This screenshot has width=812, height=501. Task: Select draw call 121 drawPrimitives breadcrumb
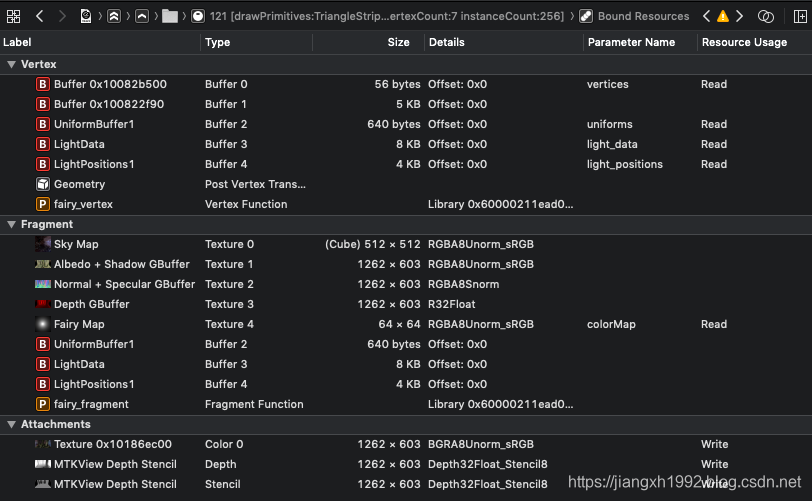tap(387, 16)
